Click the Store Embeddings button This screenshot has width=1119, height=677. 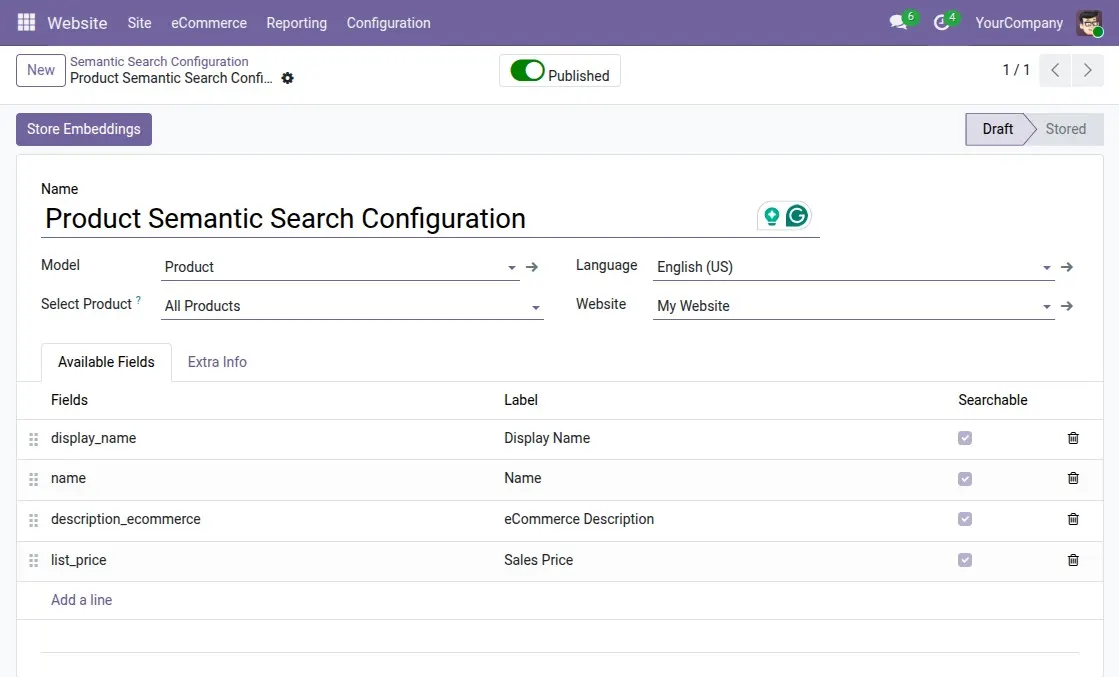84,129
